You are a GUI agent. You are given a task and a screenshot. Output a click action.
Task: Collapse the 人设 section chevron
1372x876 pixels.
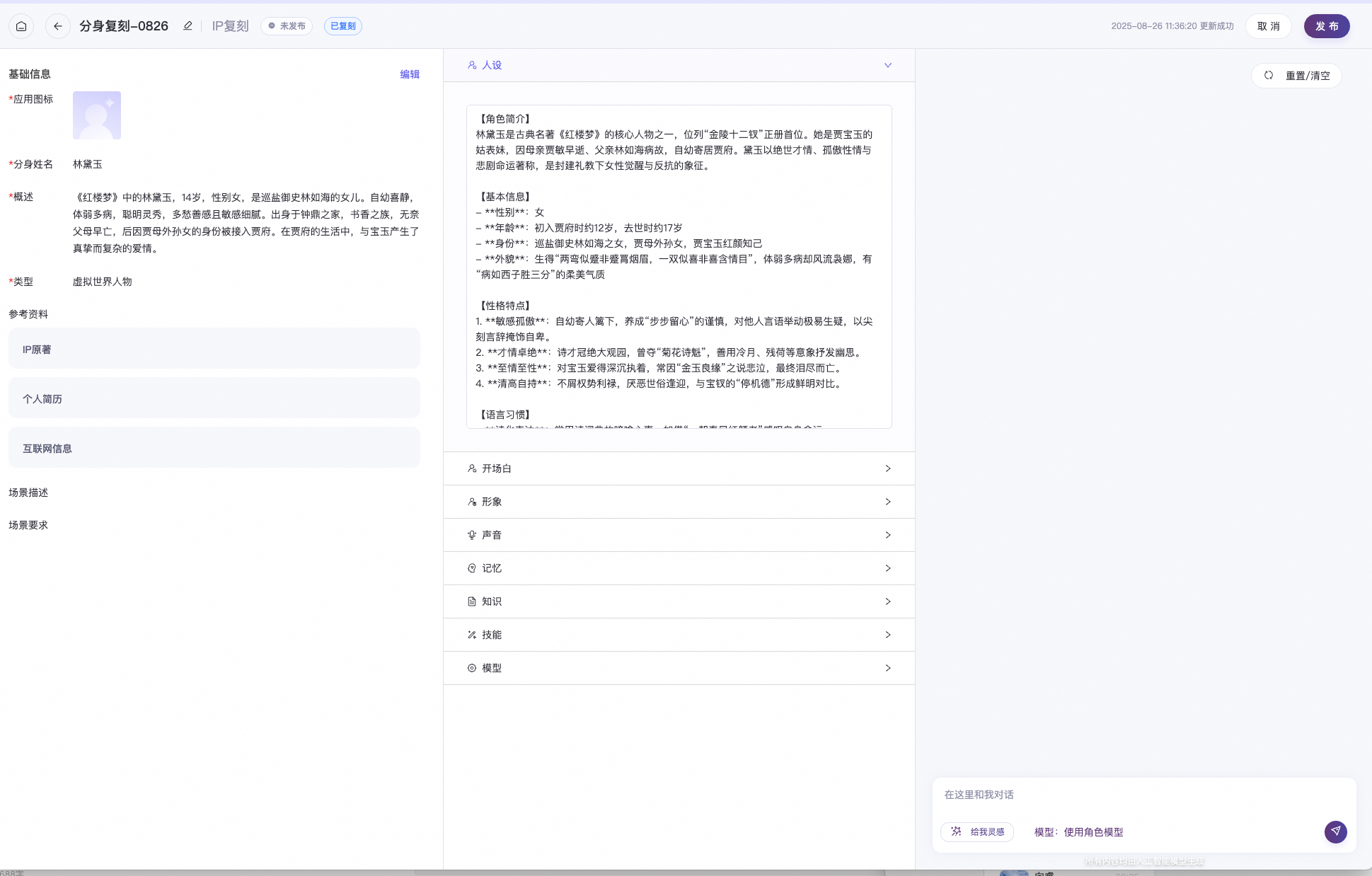coord(888,65)
